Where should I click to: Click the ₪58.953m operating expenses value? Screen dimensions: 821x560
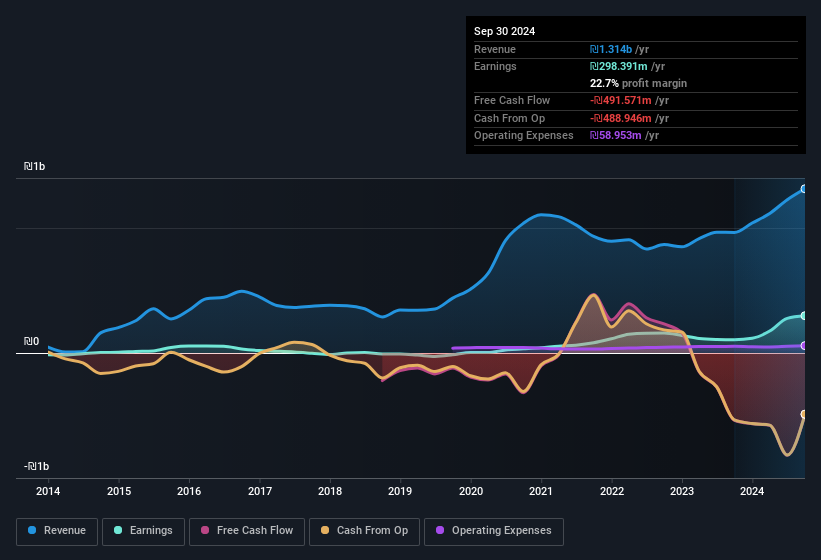click(x=615, y=136)
